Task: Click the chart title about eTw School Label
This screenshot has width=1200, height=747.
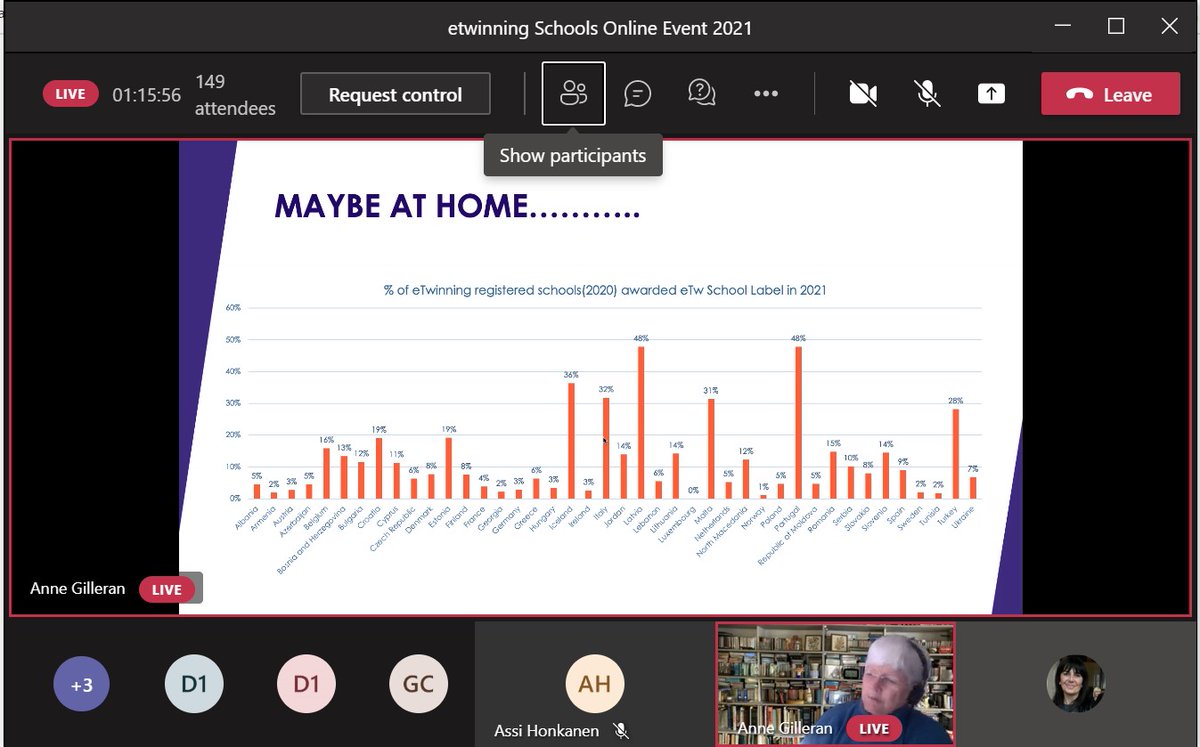Action: point(605,290)
